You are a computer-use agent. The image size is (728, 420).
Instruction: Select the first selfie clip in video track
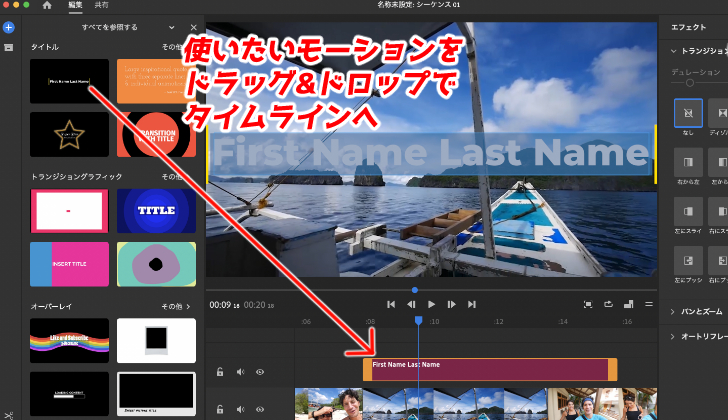click(329, 404)
